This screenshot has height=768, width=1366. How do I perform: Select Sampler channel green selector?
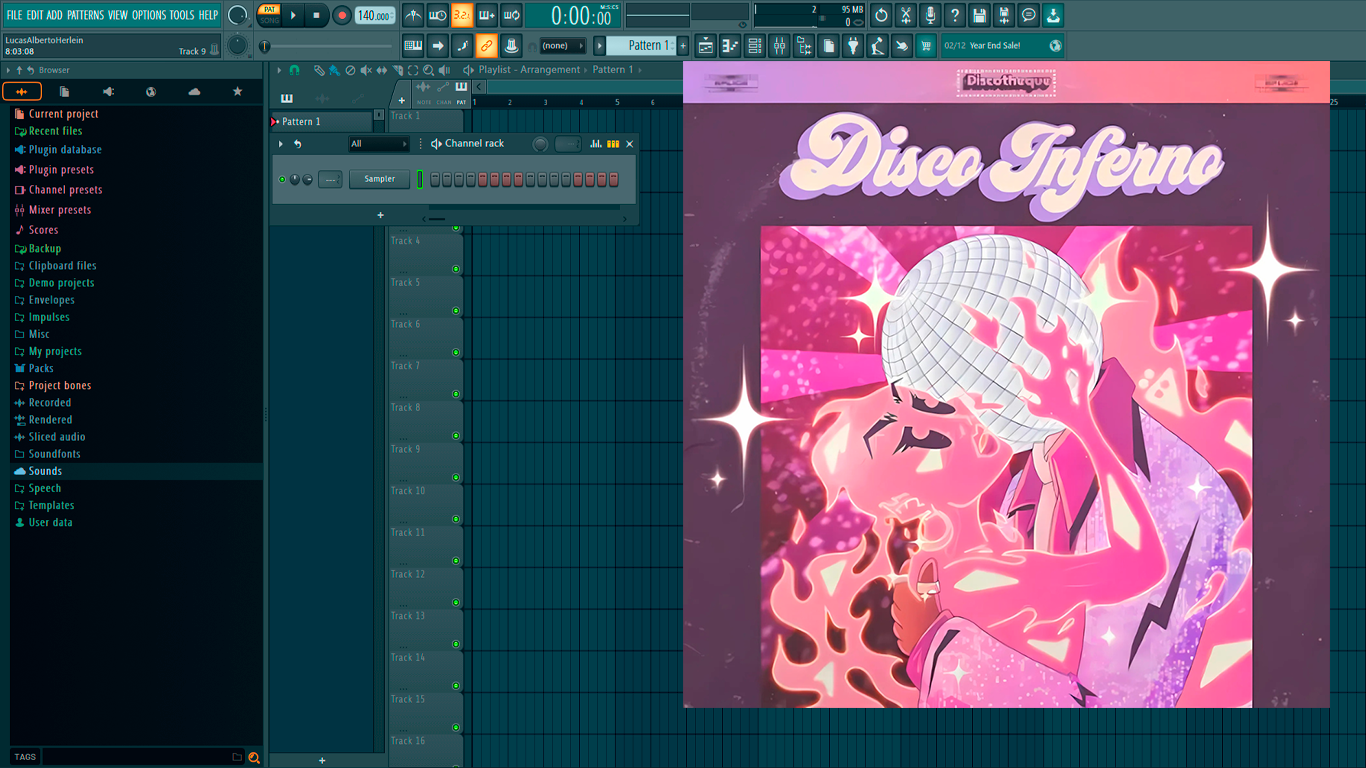click(420, 179)
